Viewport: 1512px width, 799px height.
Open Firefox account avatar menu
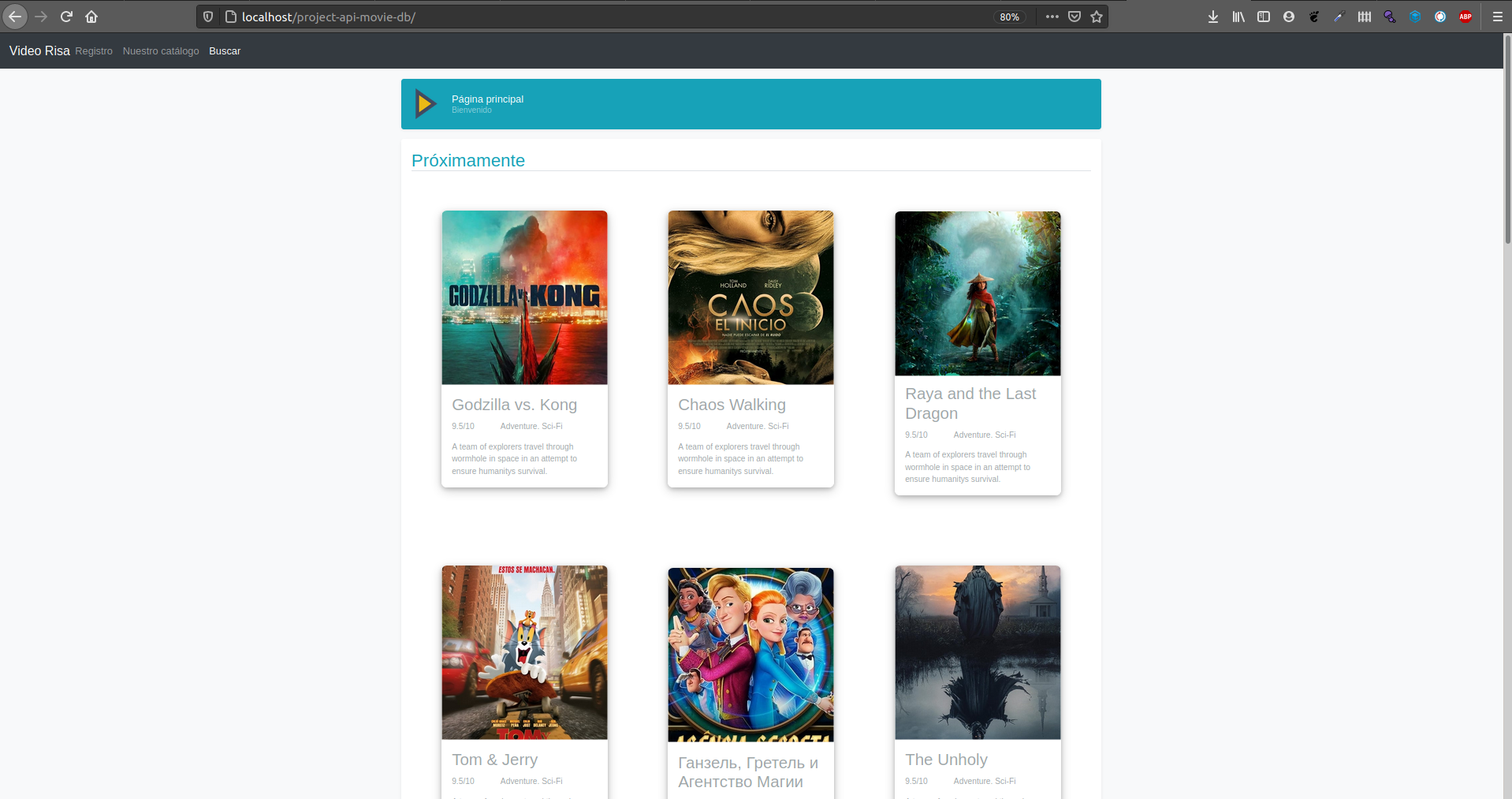click(x=1289, y=17)
